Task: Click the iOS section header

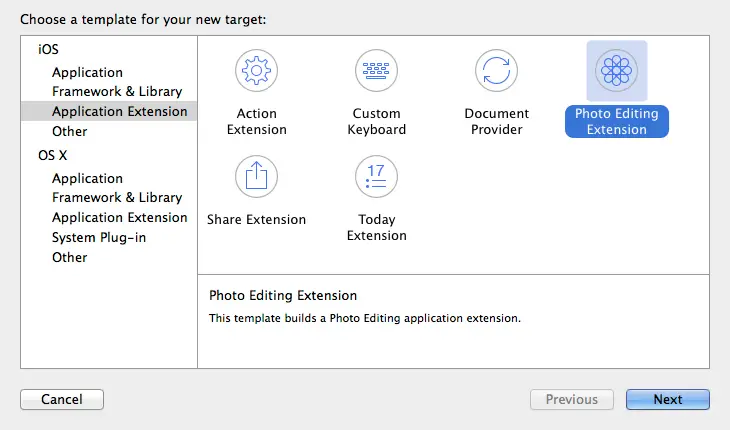Action: (48, 49)
